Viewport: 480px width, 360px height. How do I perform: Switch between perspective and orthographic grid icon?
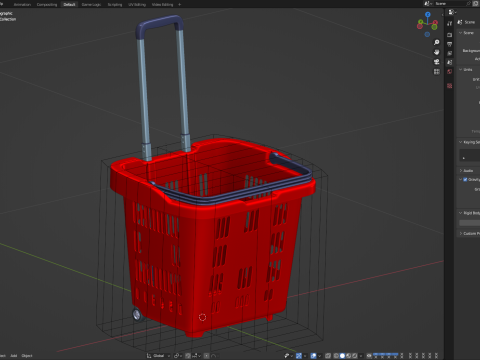(436, 71)
